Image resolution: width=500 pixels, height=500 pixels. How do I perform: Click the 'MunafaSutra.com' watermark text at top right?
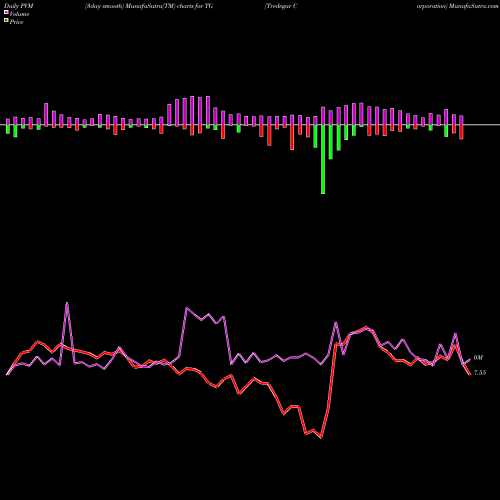[473, 6]
